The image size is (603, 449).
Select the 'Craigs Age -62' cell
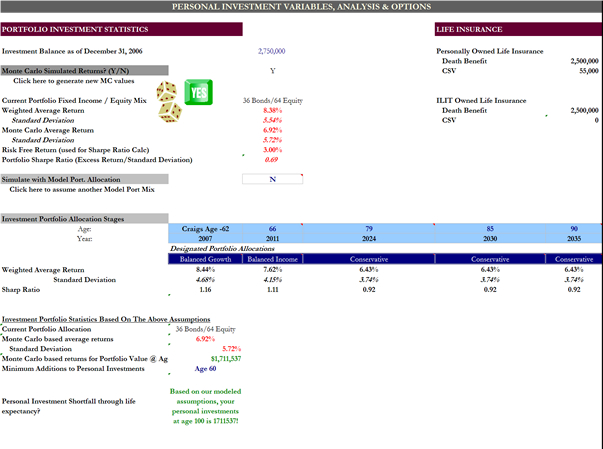click(205, 228)
